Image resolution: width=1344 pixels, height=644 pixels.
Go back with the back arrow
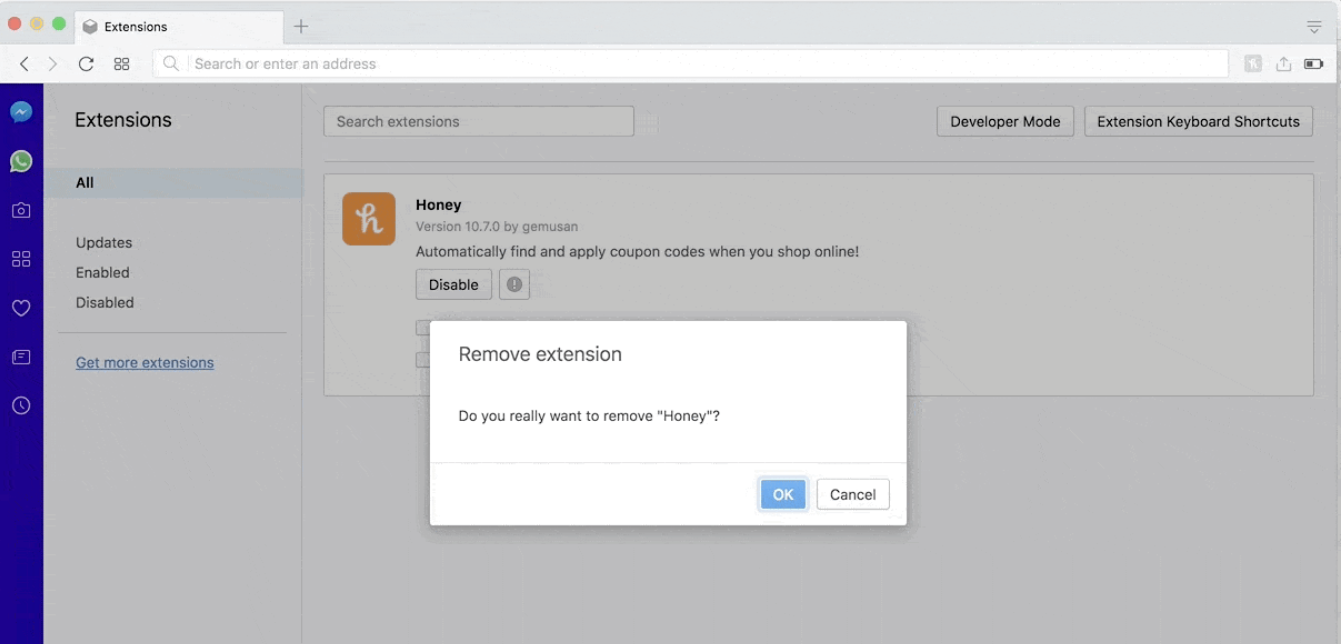click(24, 64)
